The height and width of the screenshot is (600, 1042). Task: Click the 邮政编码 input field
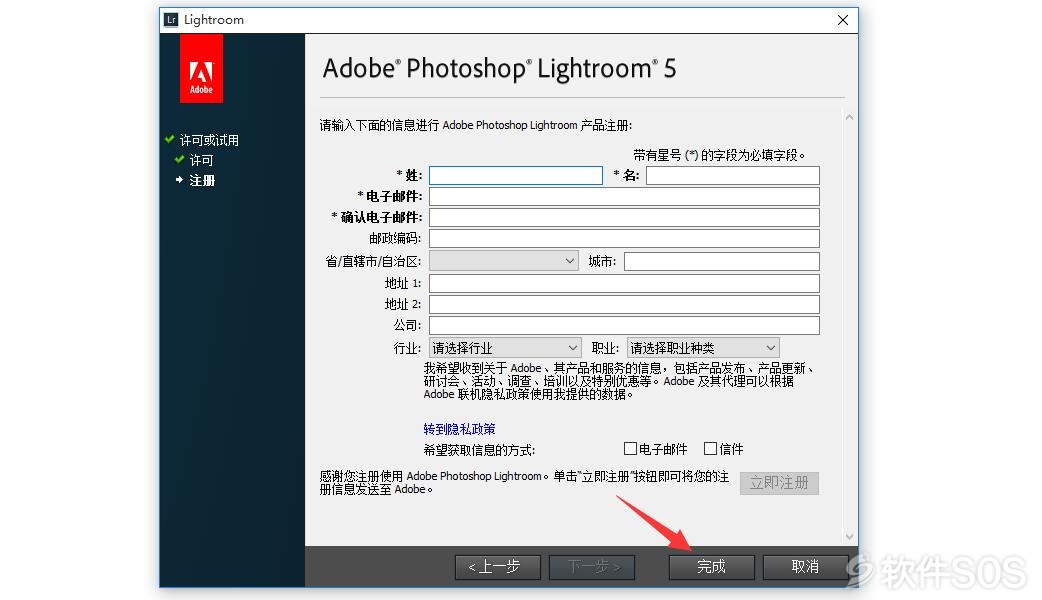click(x=624, y=239)
